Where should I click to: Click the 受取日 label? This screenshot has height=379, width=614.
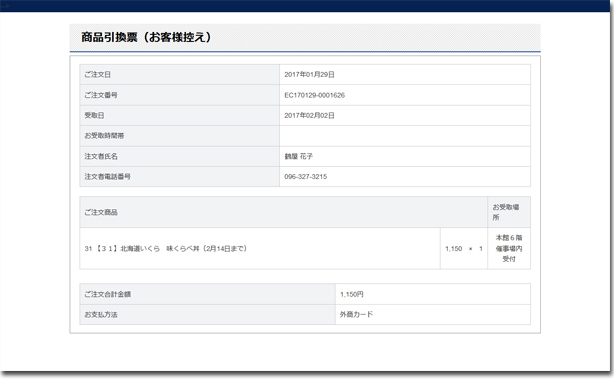click(x=94, y=116)
